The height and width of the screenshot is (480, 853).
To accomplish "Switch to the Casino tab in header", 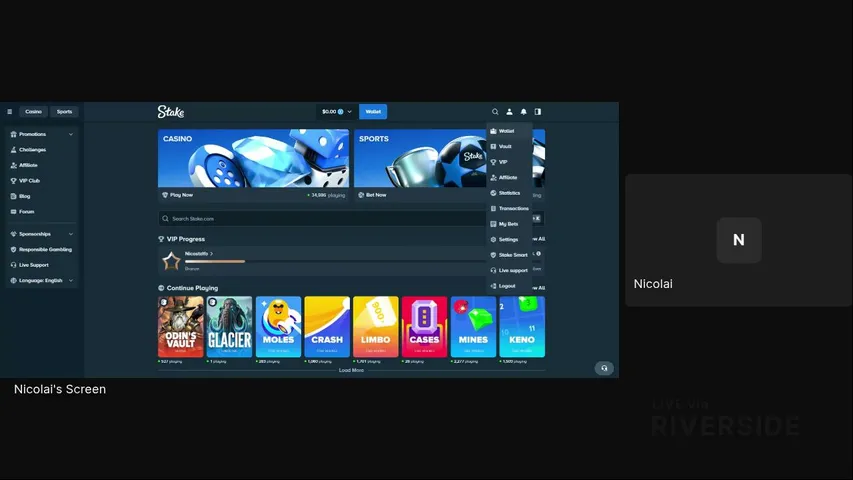I will pyautogui.click(x=33, y=112).
